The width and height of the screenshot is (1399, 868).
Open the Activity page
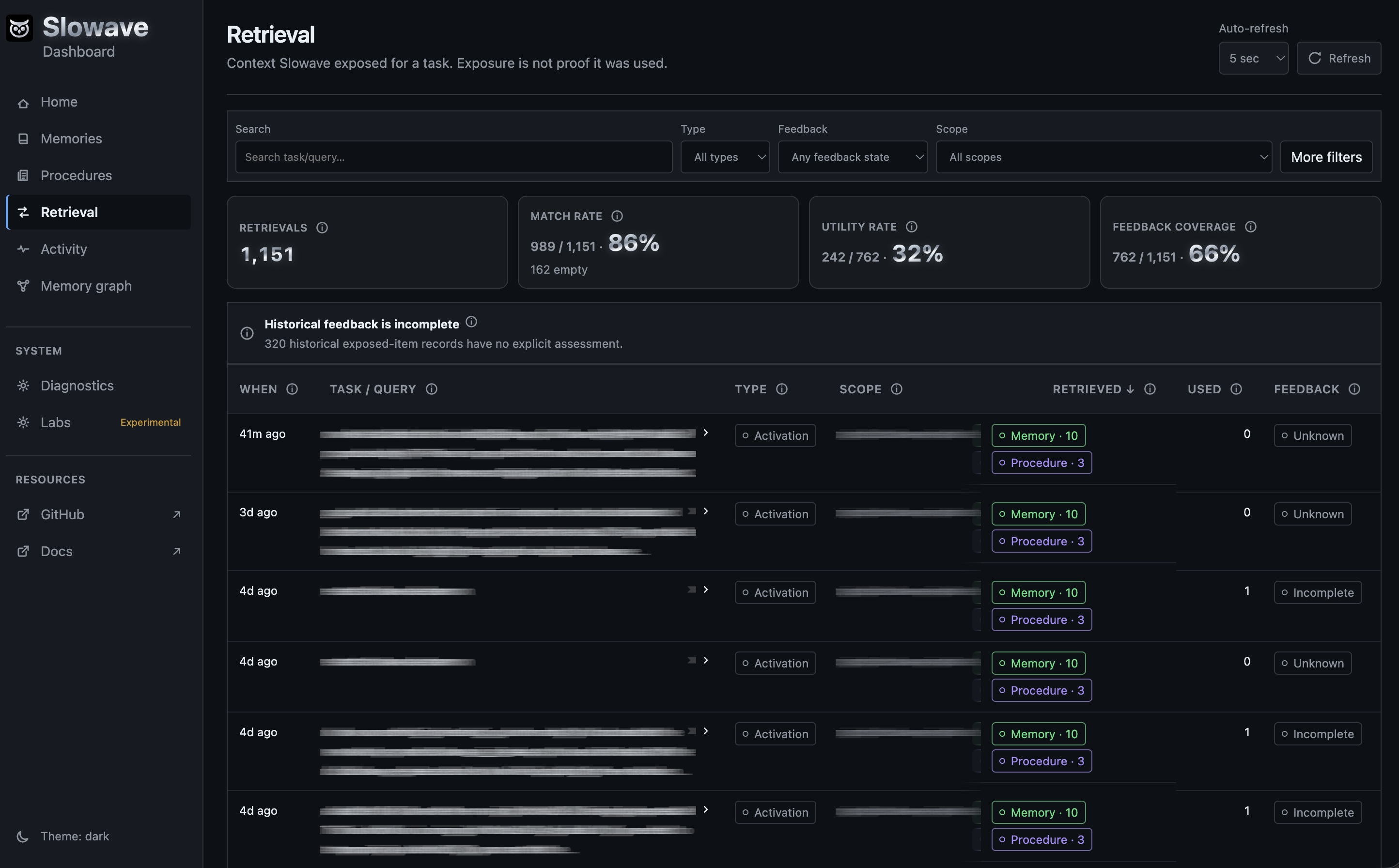(x=98, y=248)
